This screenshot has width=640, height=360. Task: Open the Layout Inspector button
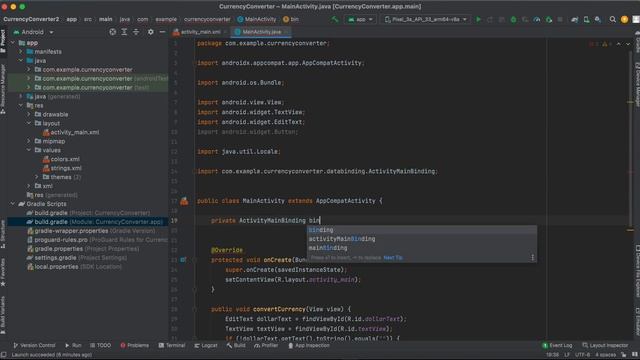(x=605, y=345)
